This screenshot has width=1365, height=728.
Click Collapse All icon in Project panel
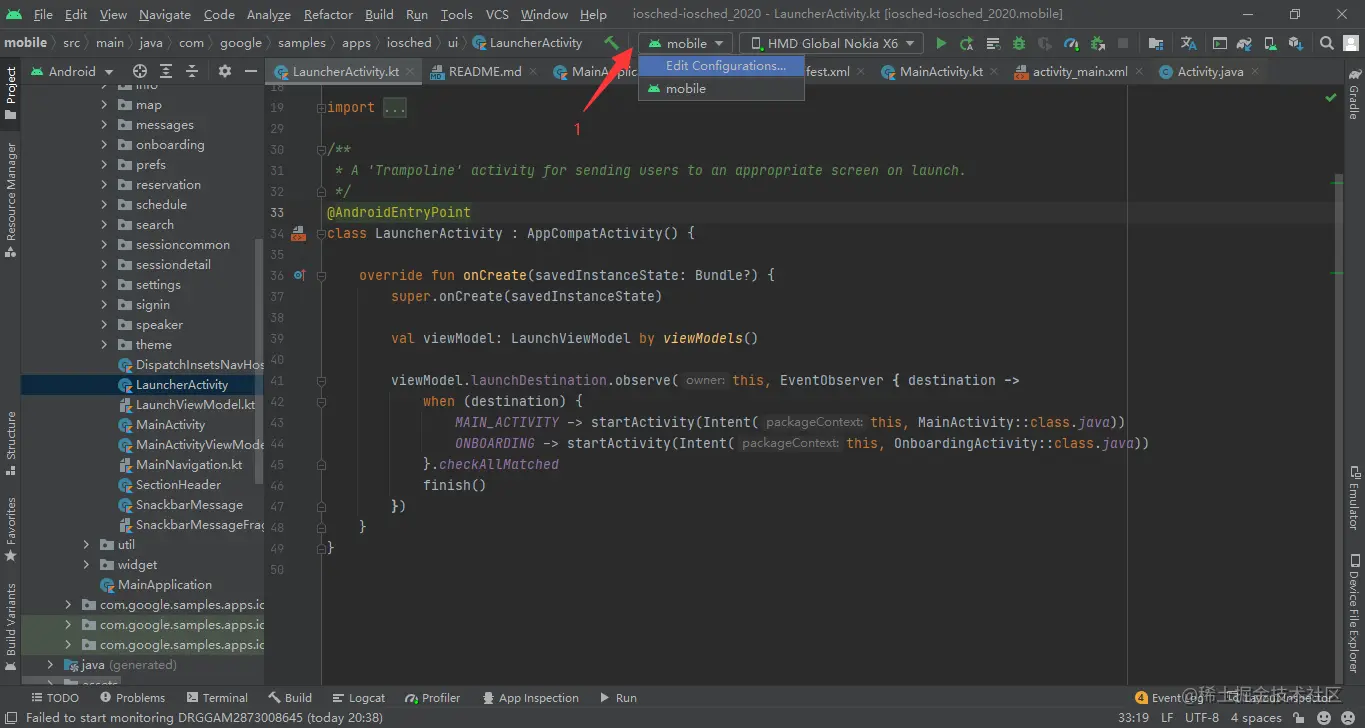coord(192,71)
